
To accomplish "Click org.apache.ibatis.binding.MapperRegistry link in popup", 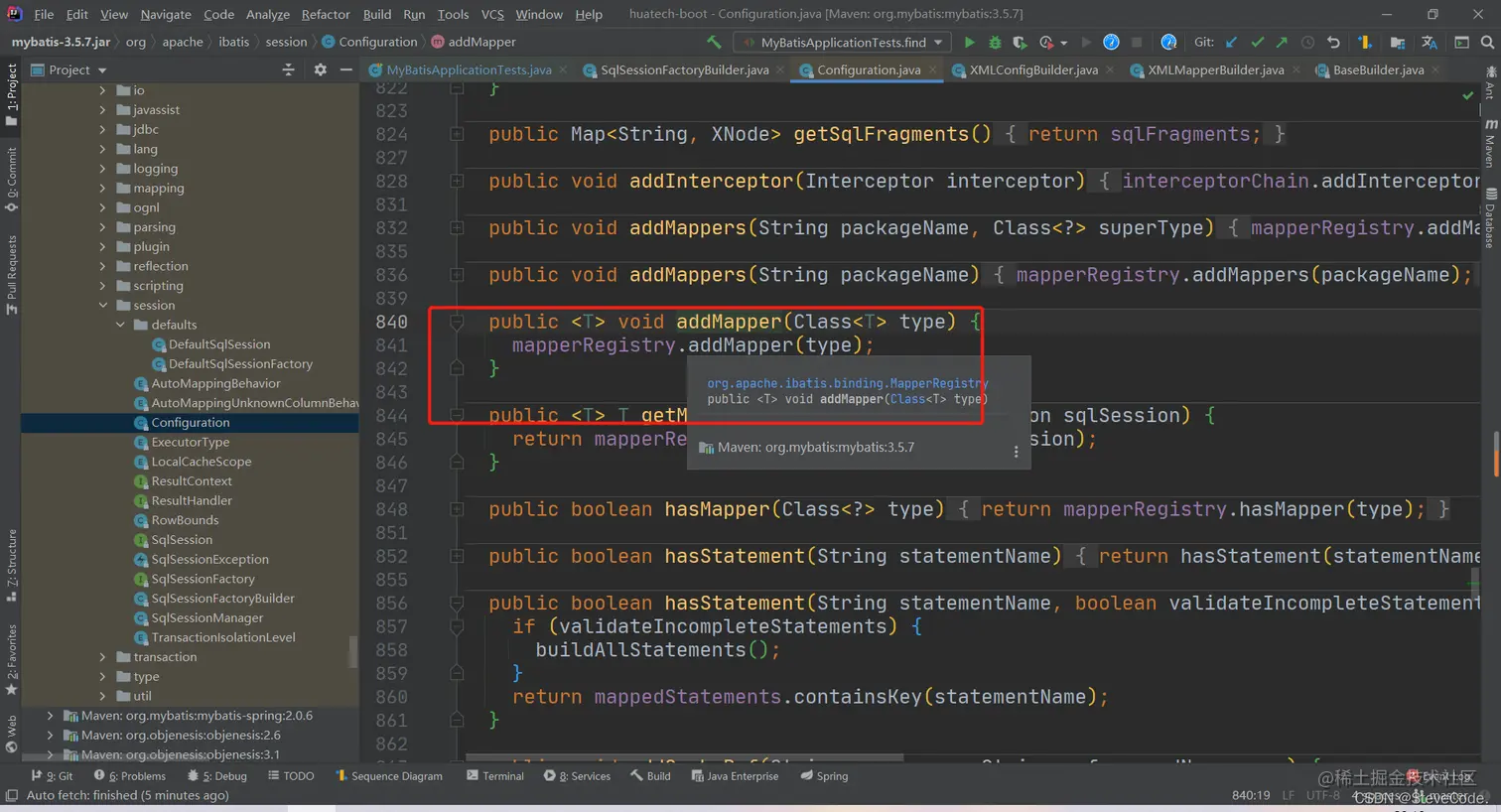I will (x=848, y=383).
